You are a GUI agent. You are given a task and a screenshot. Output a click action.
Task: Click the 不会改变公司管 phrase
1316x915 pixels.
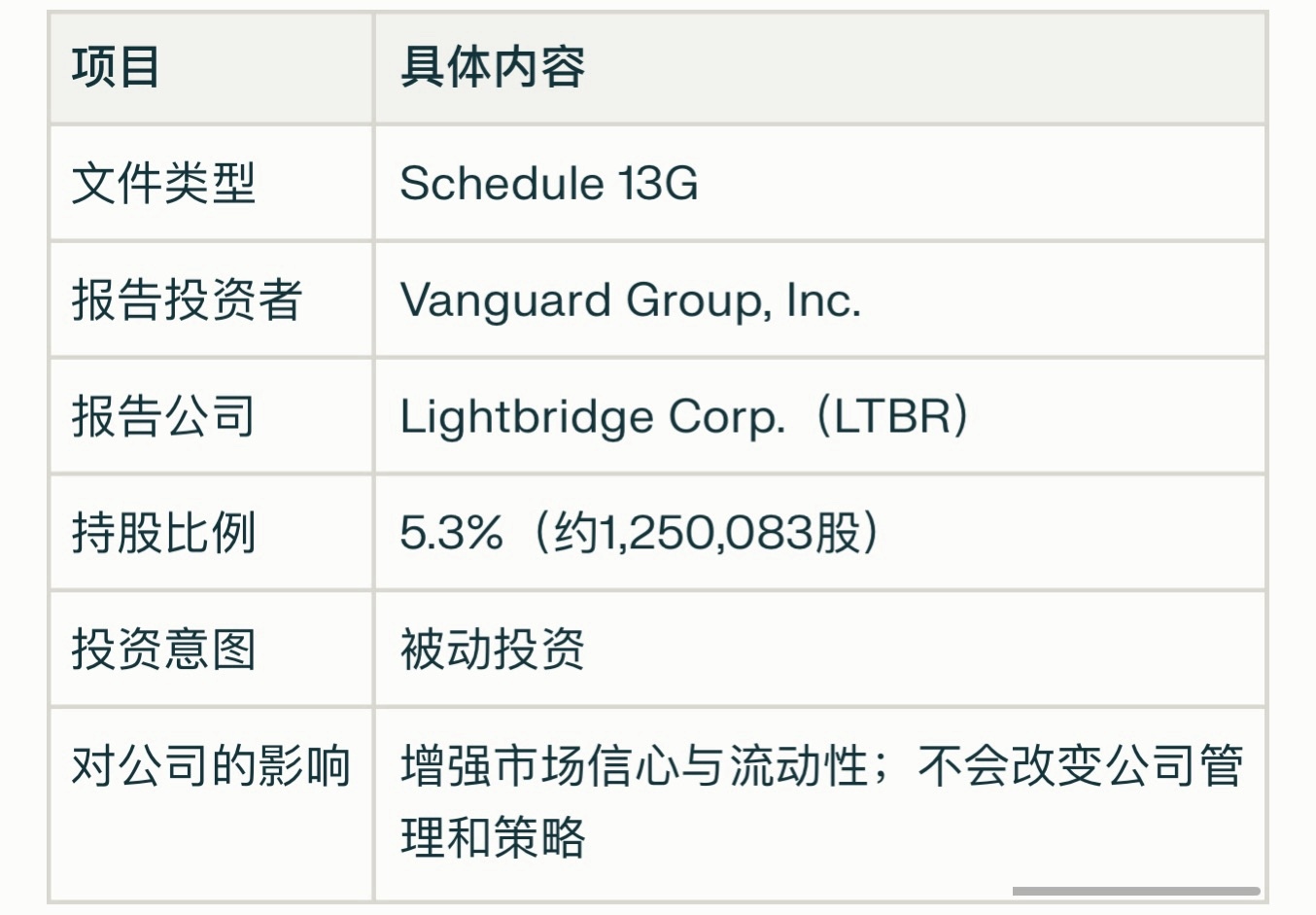coord(1081,766)
